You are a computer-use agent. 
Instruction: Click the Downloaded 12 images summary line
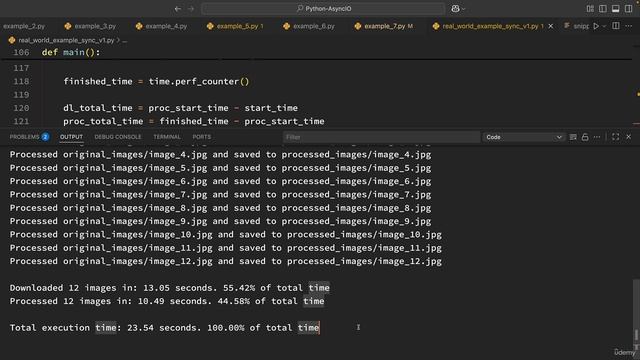coord(169,288)
